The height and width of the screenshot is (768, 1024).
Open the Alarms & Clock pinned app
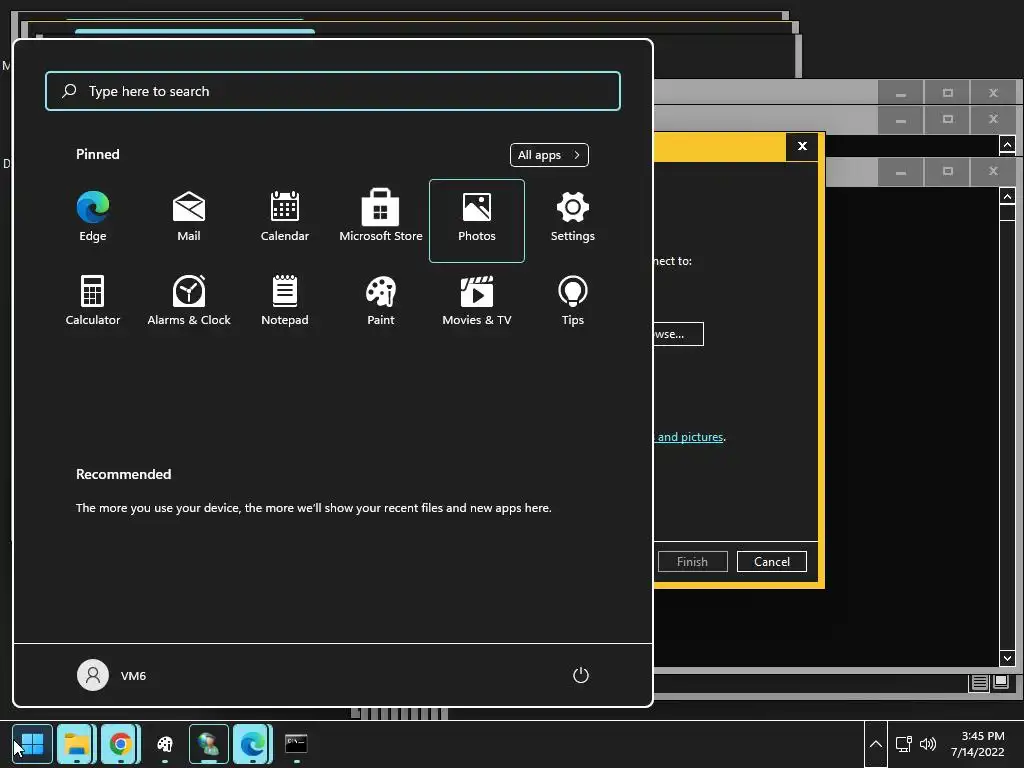click(x=189, y=300)
